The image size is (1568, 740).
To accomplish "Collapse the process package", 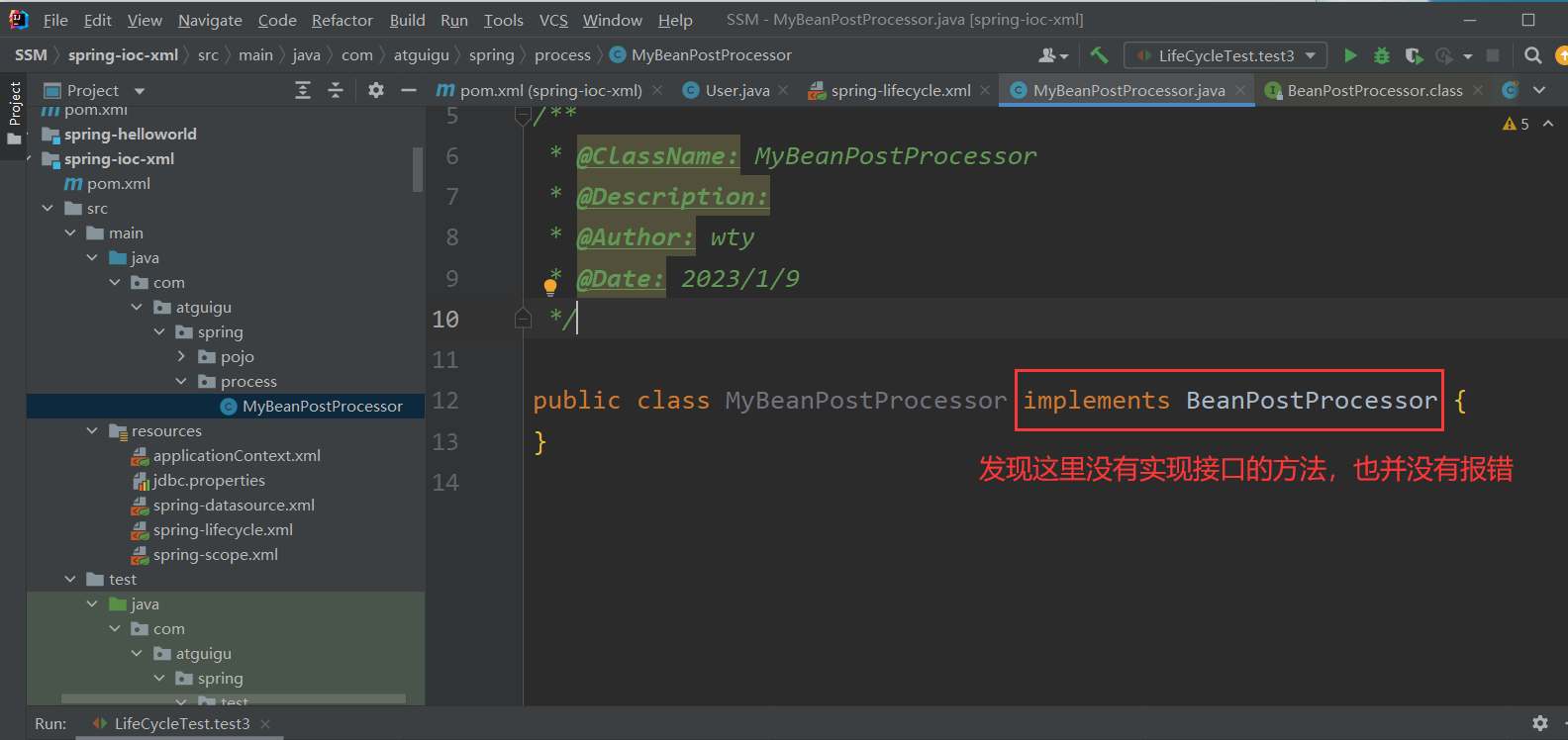I will click(x=181, y=381).
